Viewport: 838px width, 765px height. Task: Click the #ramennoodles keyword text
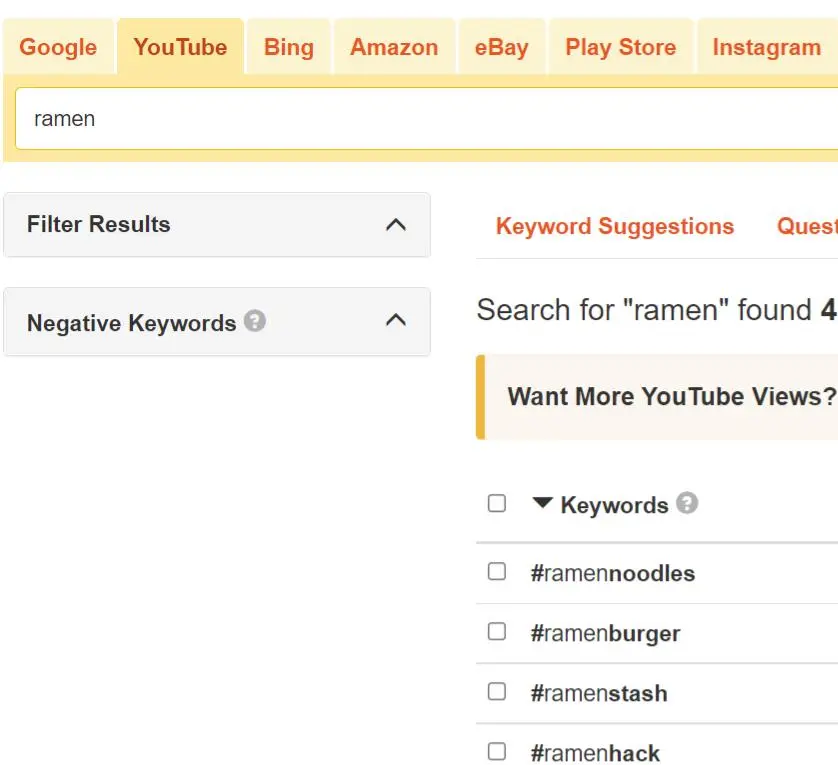pos(614,572)
